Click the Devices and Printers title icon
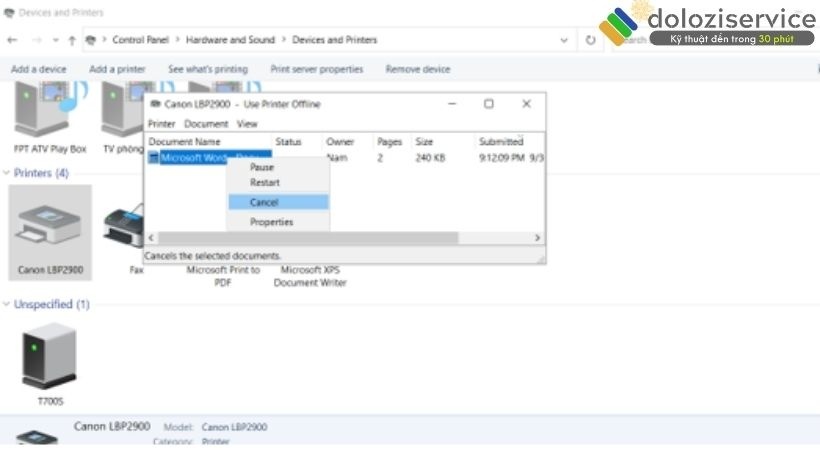 (9, 13)
